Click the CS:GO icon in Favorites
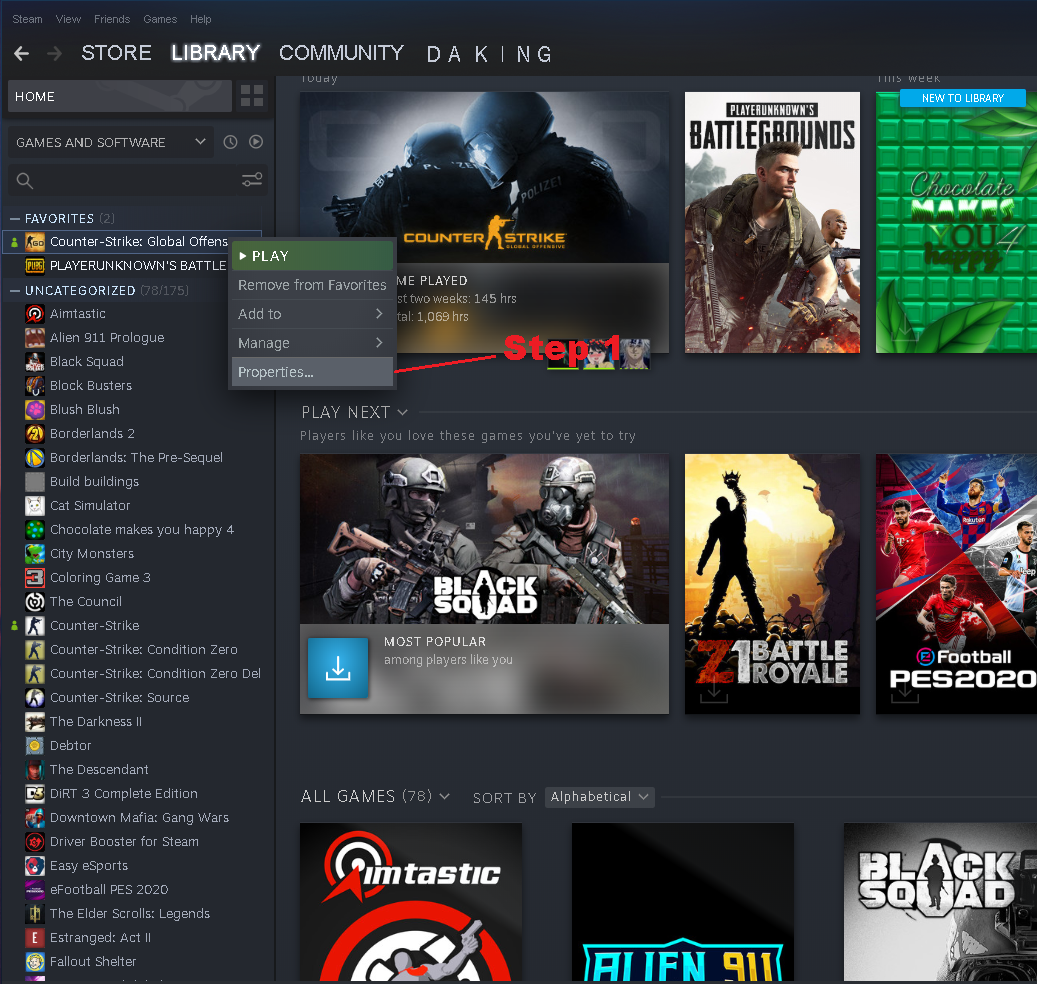The image size is (1037, 984). tap(34, 242)
